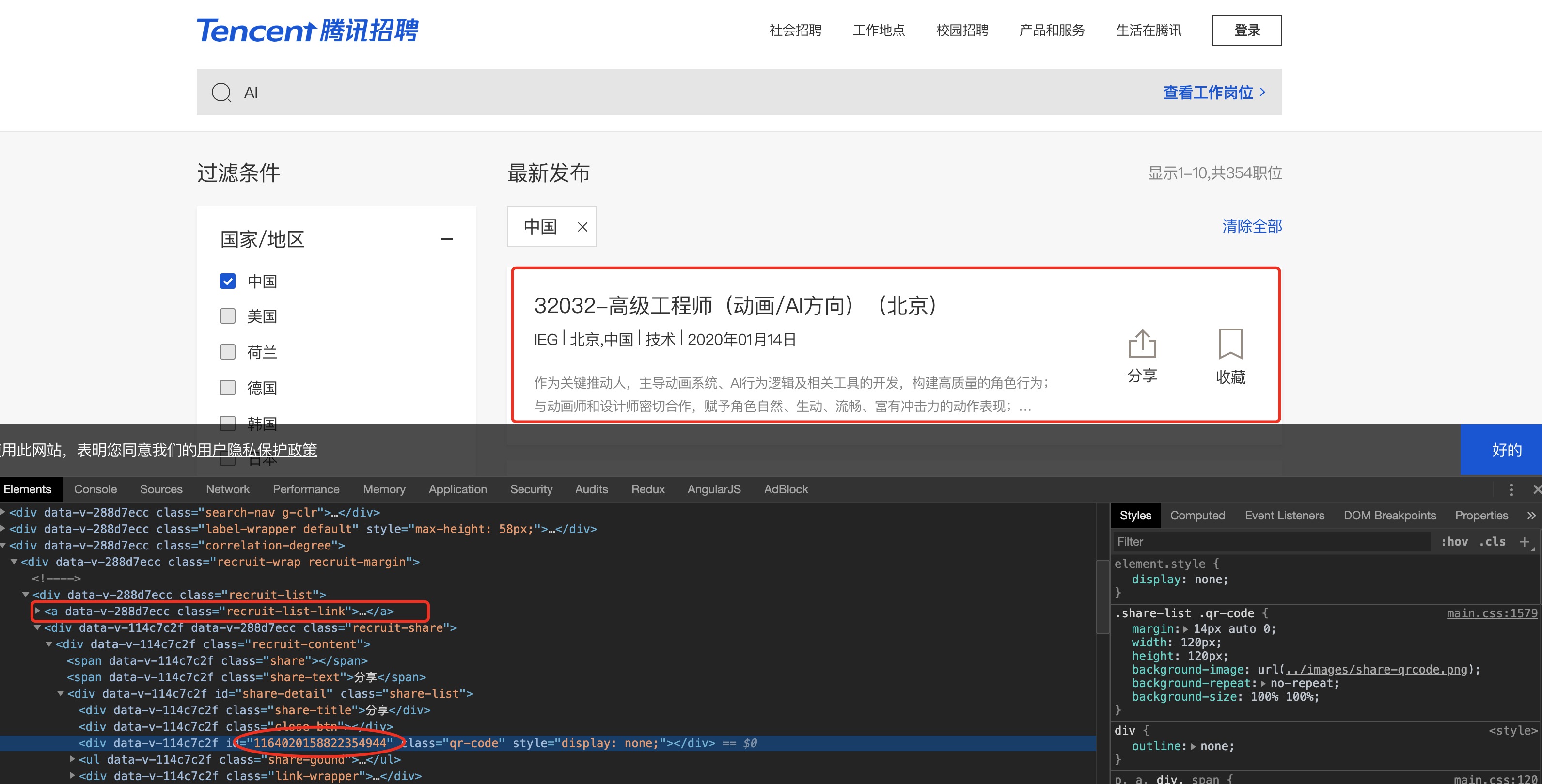
Task: Click the bookmark icon to save the job
Action: coord(1230,344)
